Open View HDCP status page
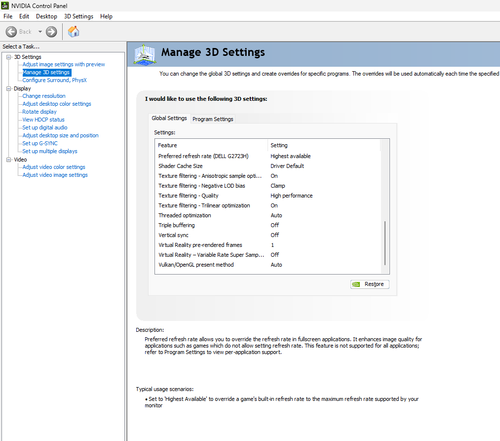 [x=43, y=120]
